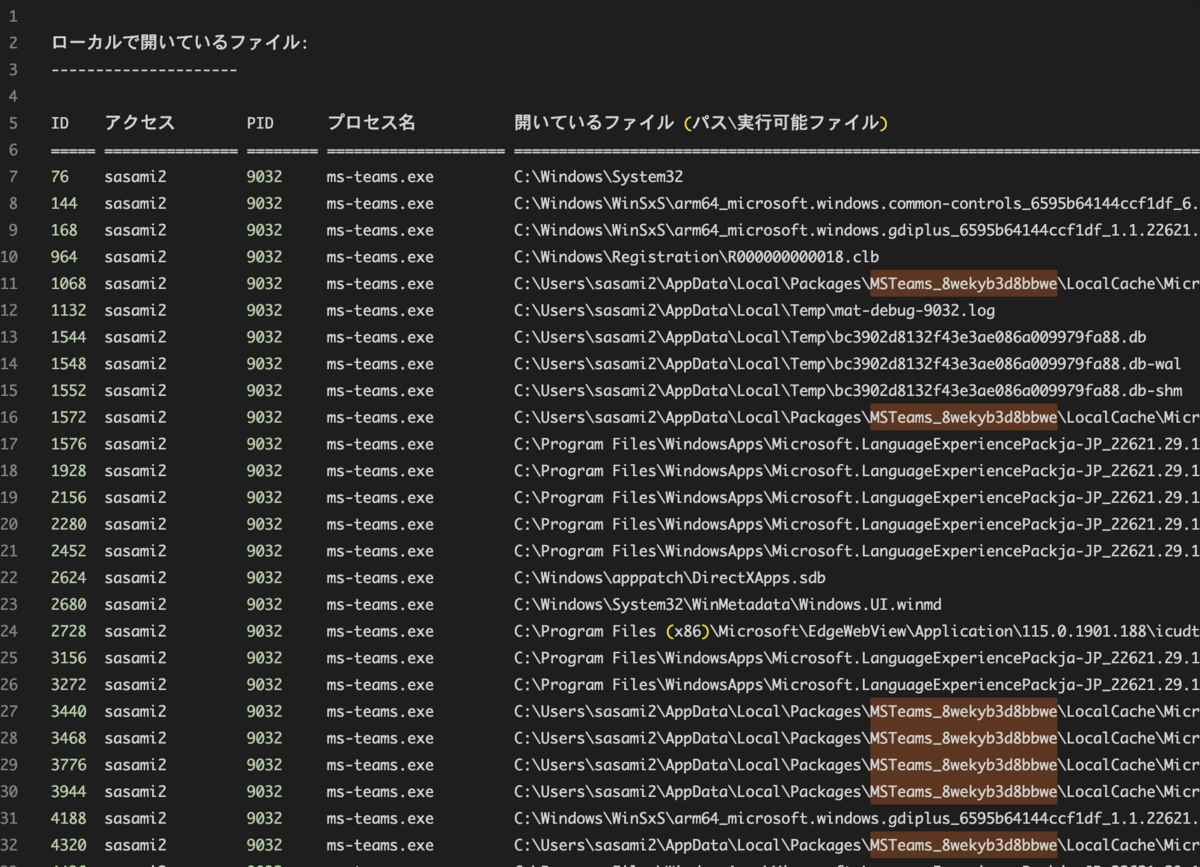This screenshot has width=1200, height=867.
Task: Click ID value '1068'
Action: tap(69, 284)
